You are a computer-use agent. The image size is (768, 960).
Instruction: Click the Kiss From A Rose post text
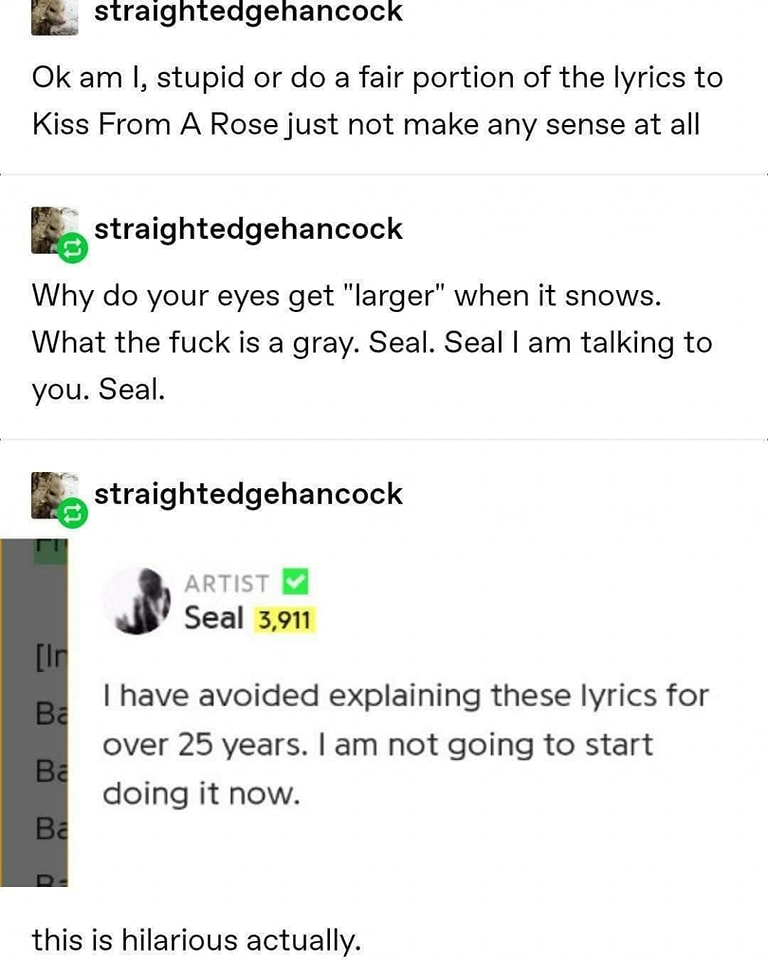pos(377,101)
